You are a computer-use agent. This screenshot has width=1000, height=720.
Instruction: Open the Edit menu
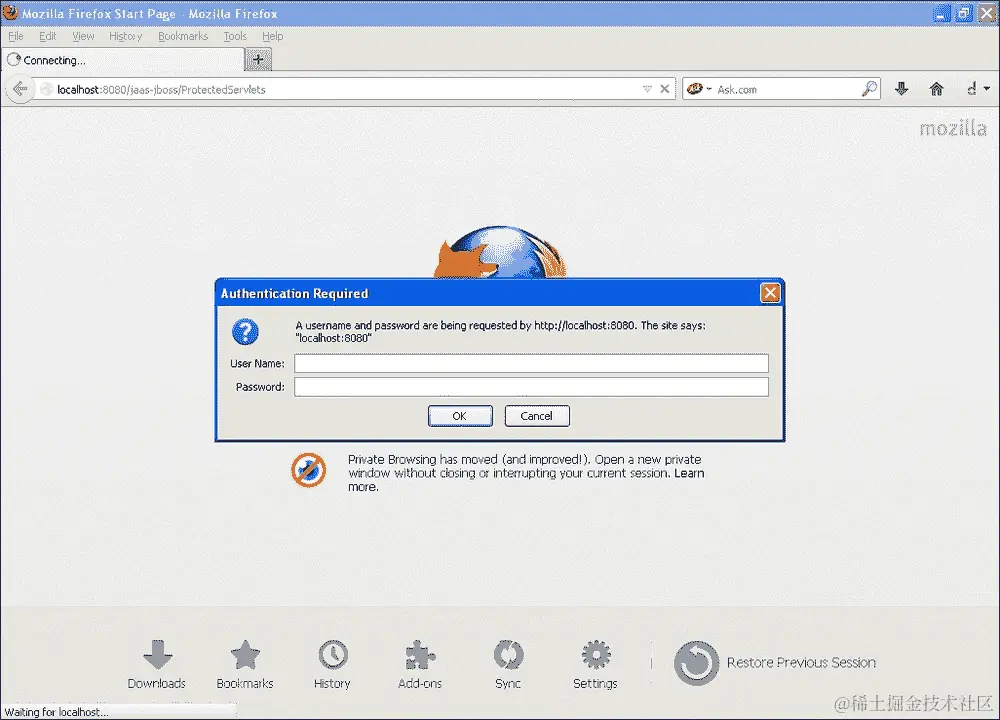tap(48, 36)
